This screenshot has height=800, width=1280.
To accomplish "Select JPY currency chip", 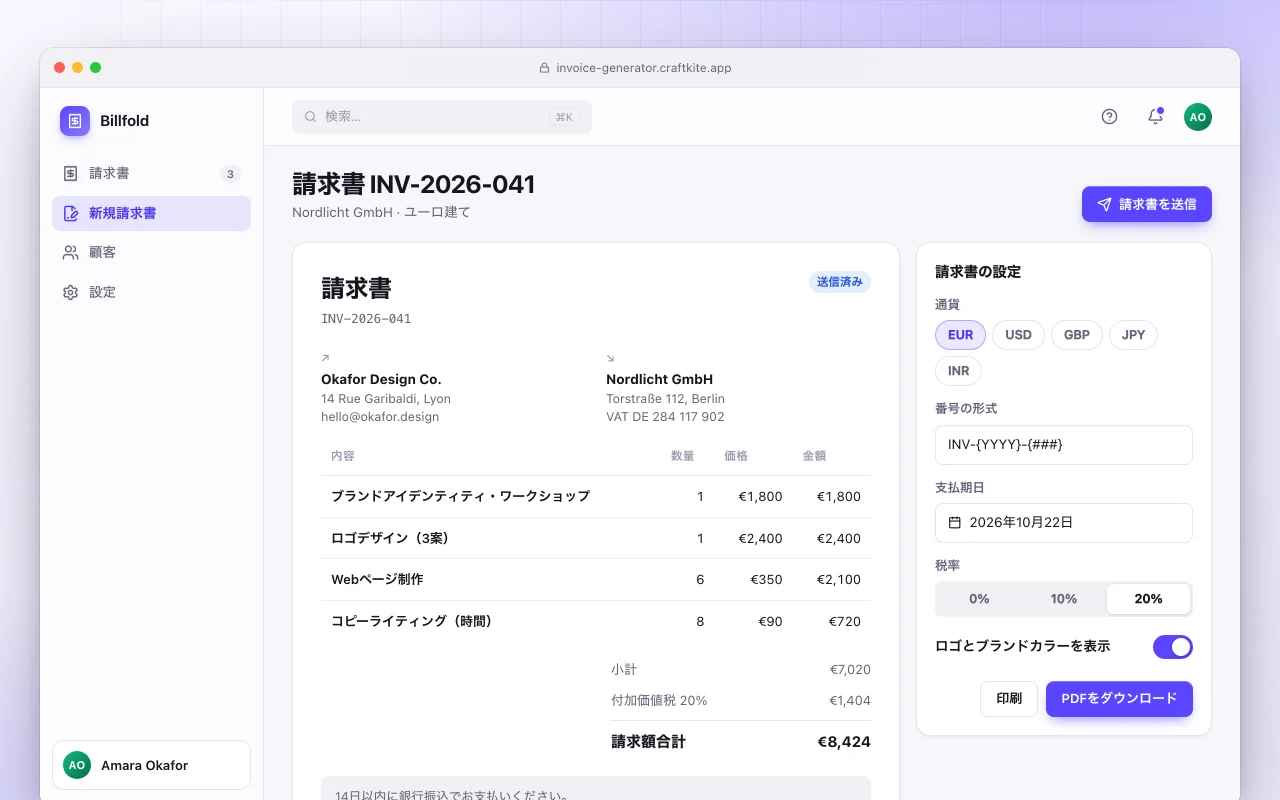I will click(x=1133, y=335).
